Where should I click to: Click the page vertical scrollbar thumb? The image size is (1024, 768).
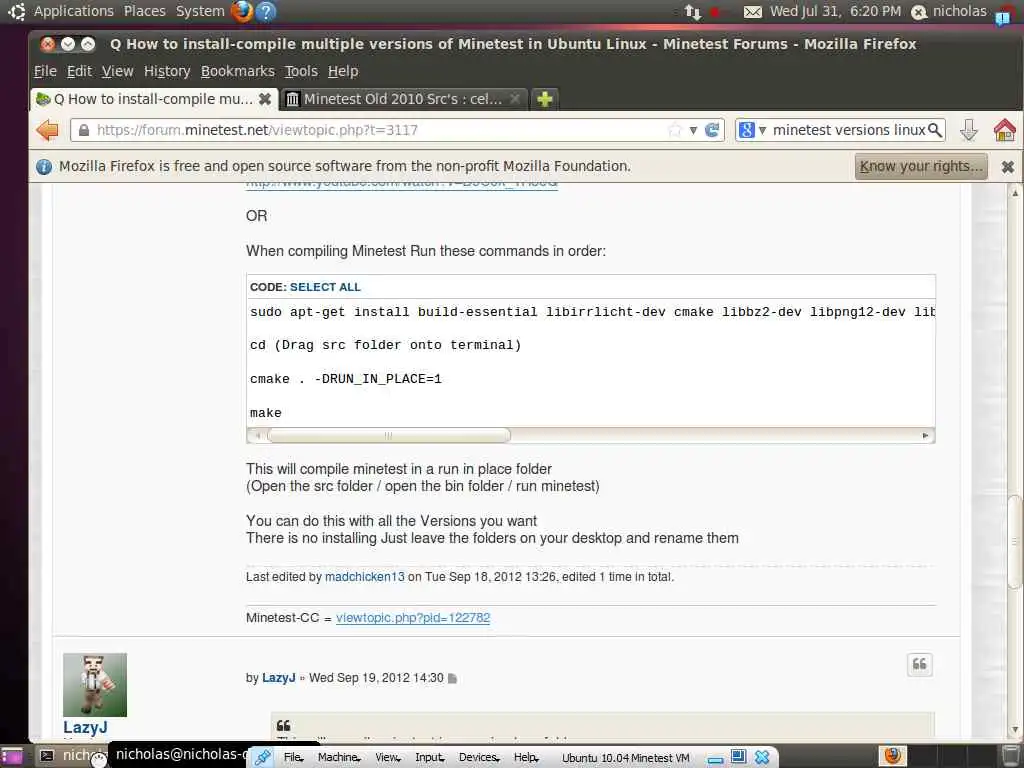click(1014, 542)
